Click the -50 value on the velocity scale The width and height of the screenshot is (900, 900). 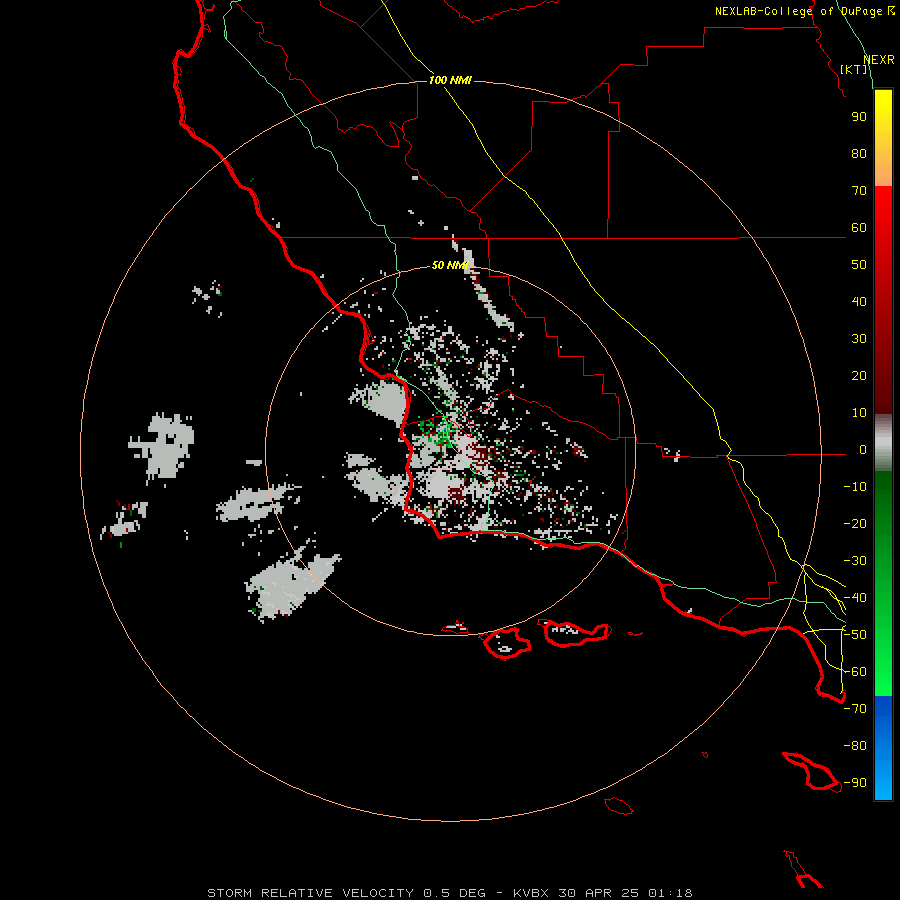(855, 635)
